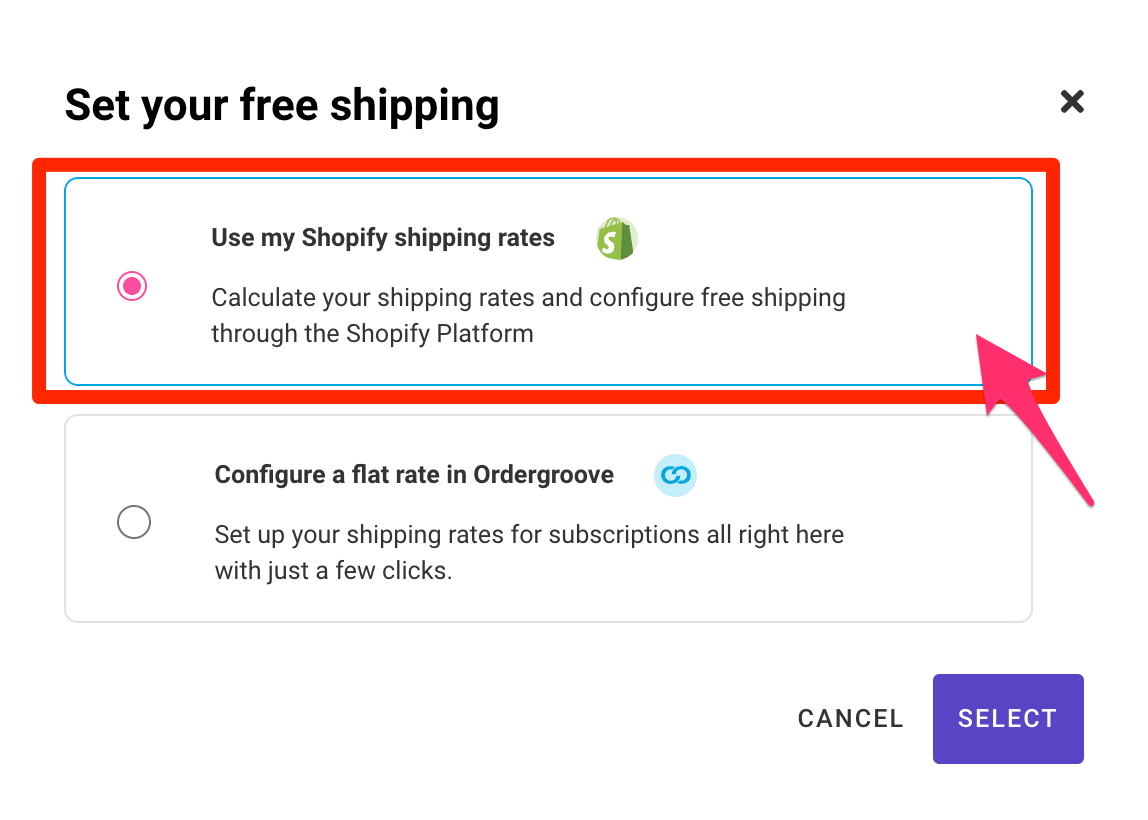This screenshot has width=1148, height=820.
Task: Choose the Ordergroove flat rate radio button
Action: click(134, 523)
